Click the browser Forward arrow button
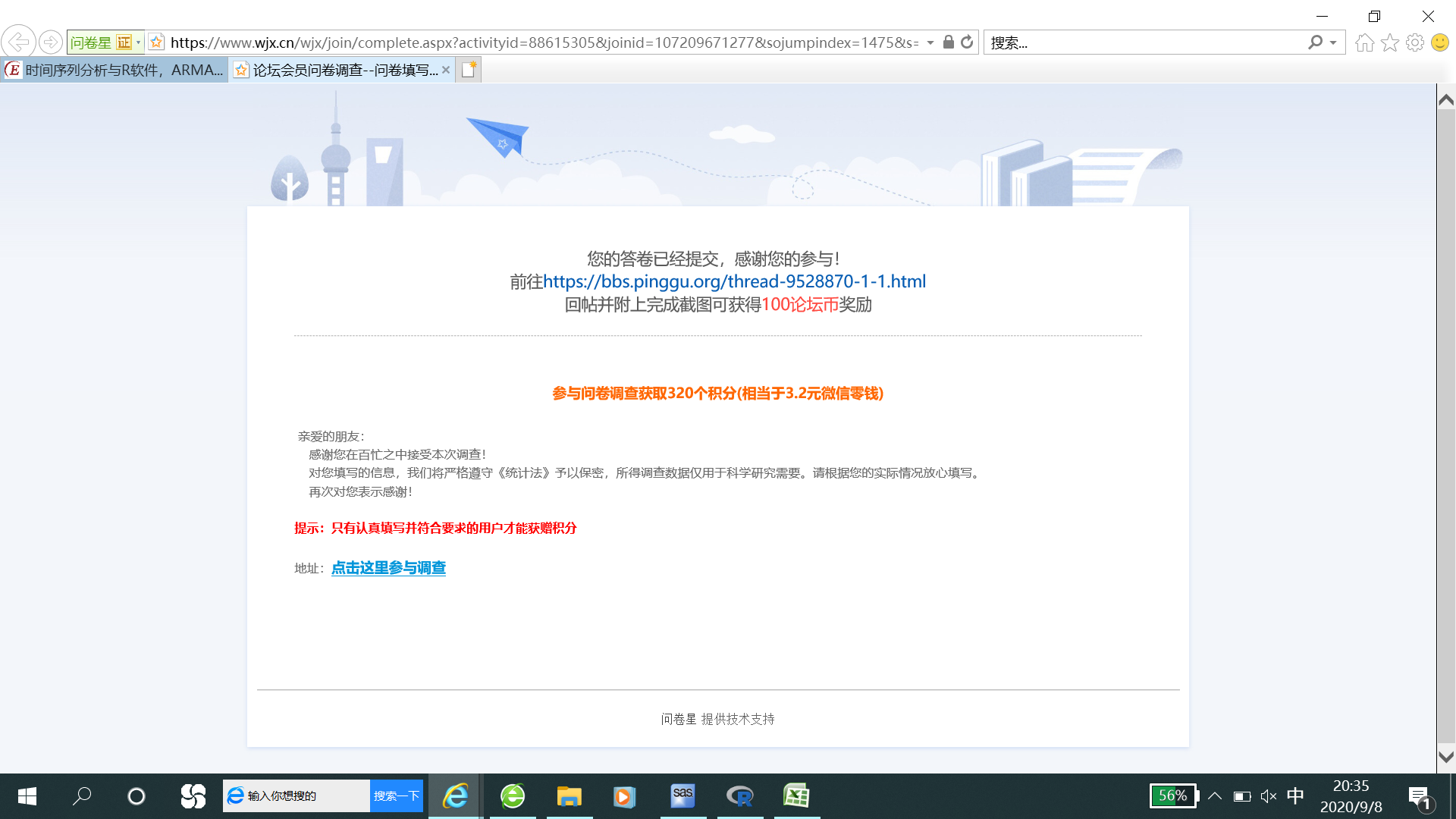The height and width of the screenshot is (819, 1456). point(50,42)
